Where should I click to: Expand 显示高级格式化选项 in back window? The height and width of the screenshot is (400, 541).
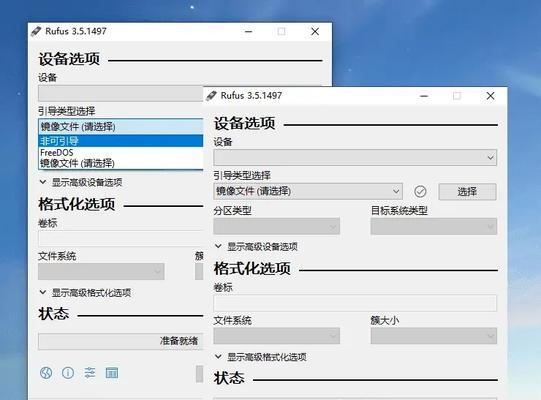[x=85, y=293]
